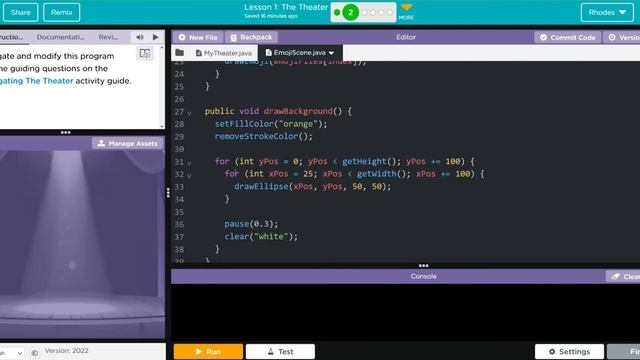Click the removeStrokeColor() line

[x=264, y=136]
